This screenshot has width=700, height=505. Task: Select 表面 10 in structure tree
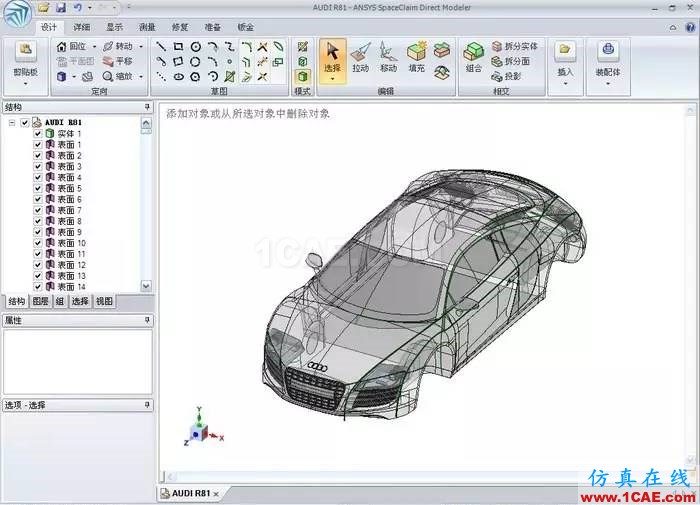click(x=71, y=243)
